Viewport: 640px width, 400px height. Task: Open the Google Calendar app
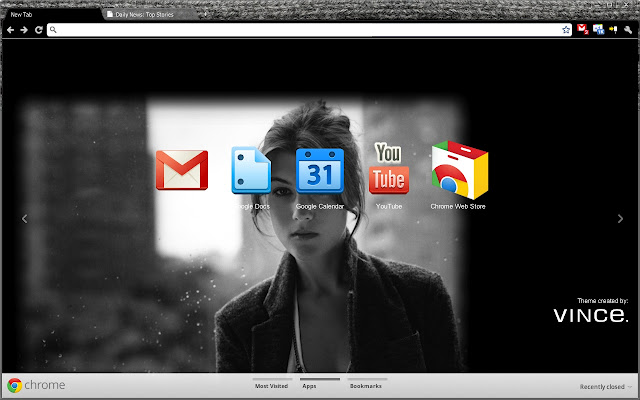click(319, 170)
